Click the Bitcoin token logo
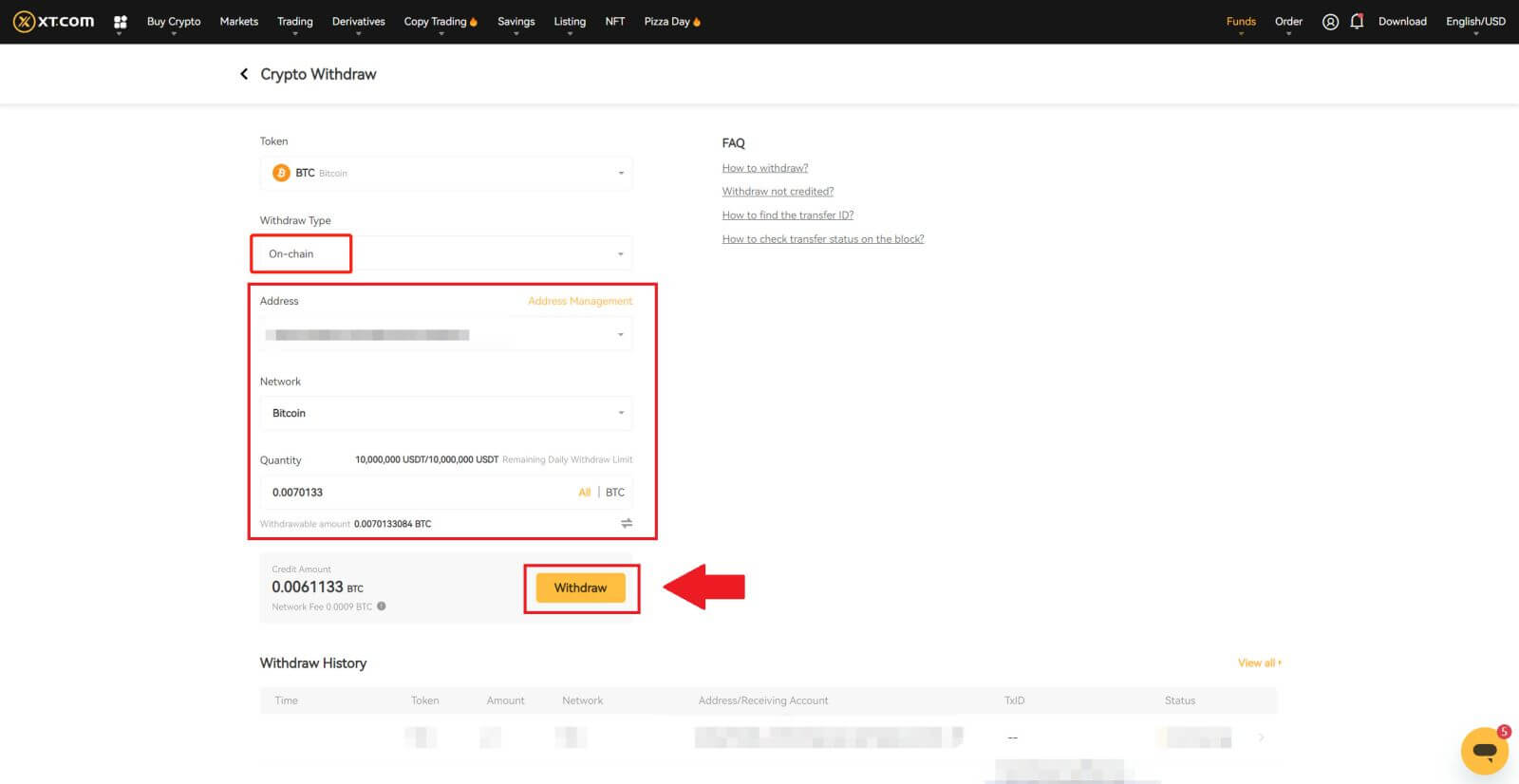1519x784 pixels. (x=281, y=173)
